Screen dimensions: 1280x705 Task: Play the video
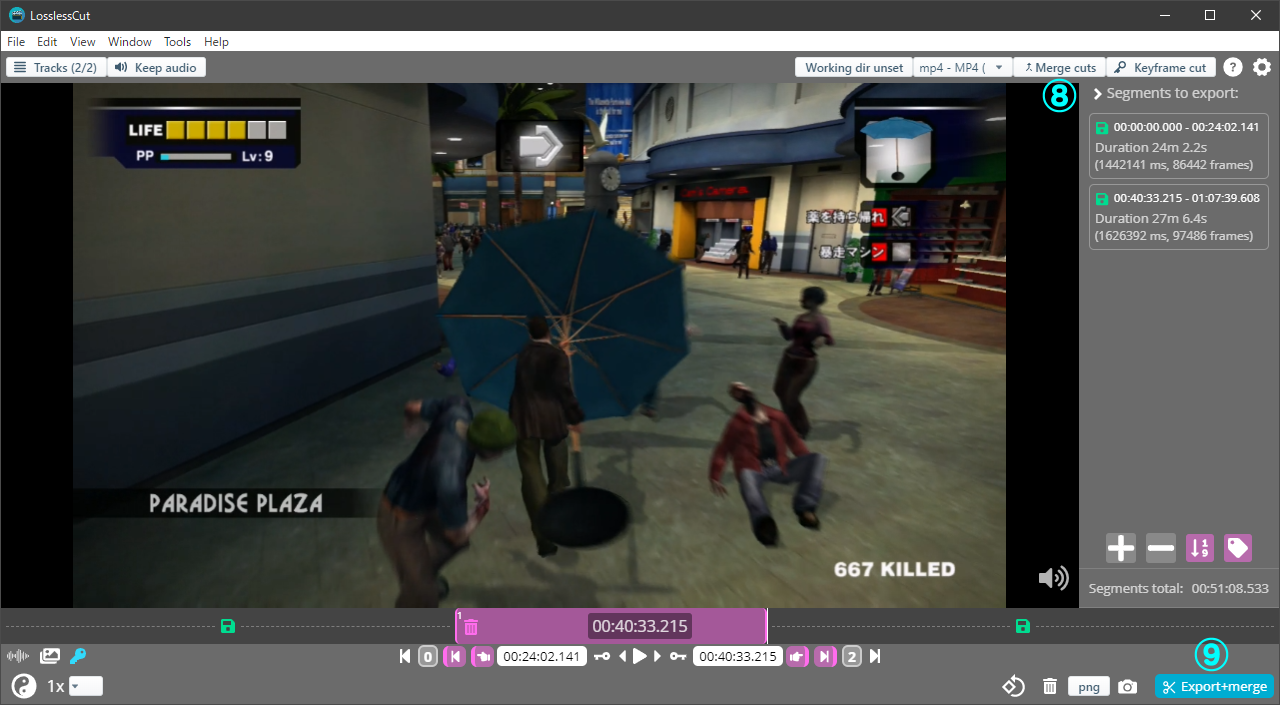640,656
